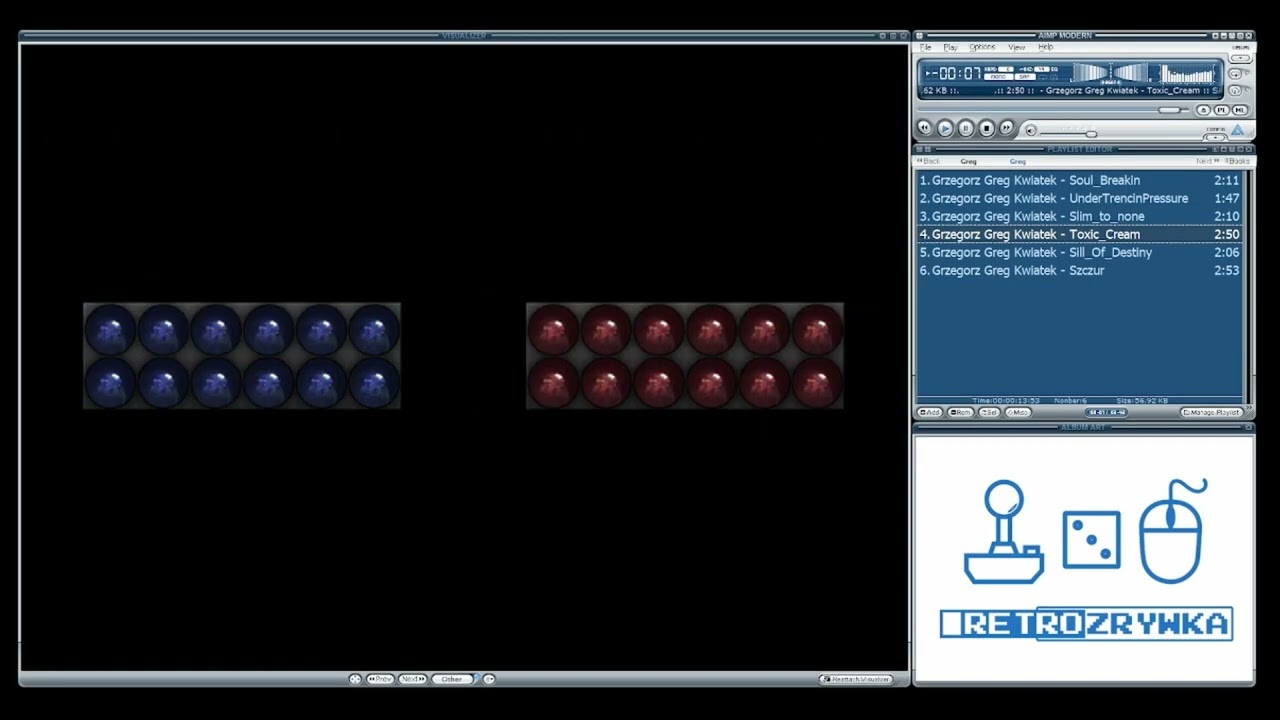This screenshot has height=720, width=1280.
Task: Click the second icon in Playlist Editor title bar
Action: point(928,149)
